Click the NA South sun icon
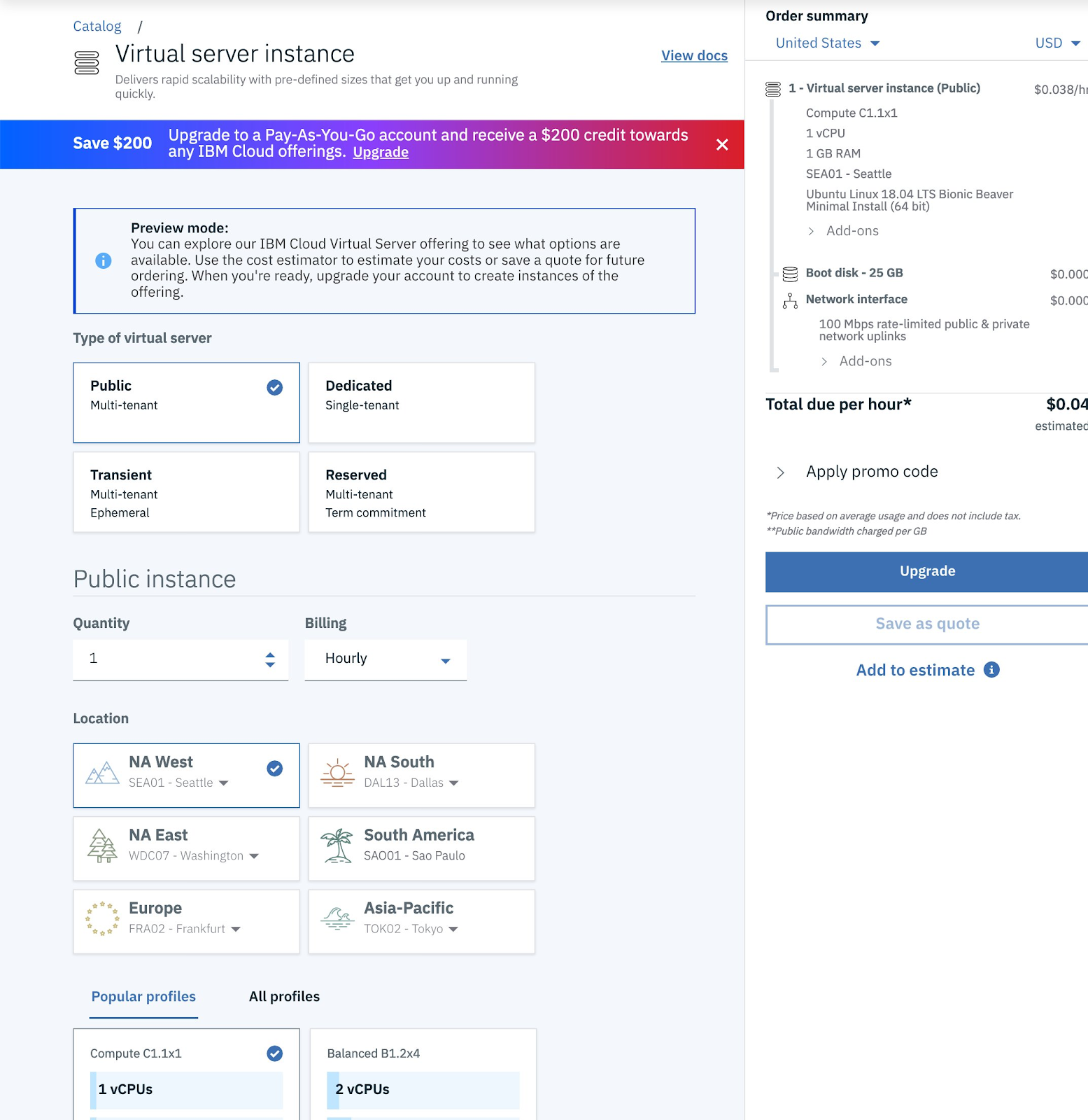Viewport: 1088px width, 1120px height. pyautogui.click(x=338, y=773)
